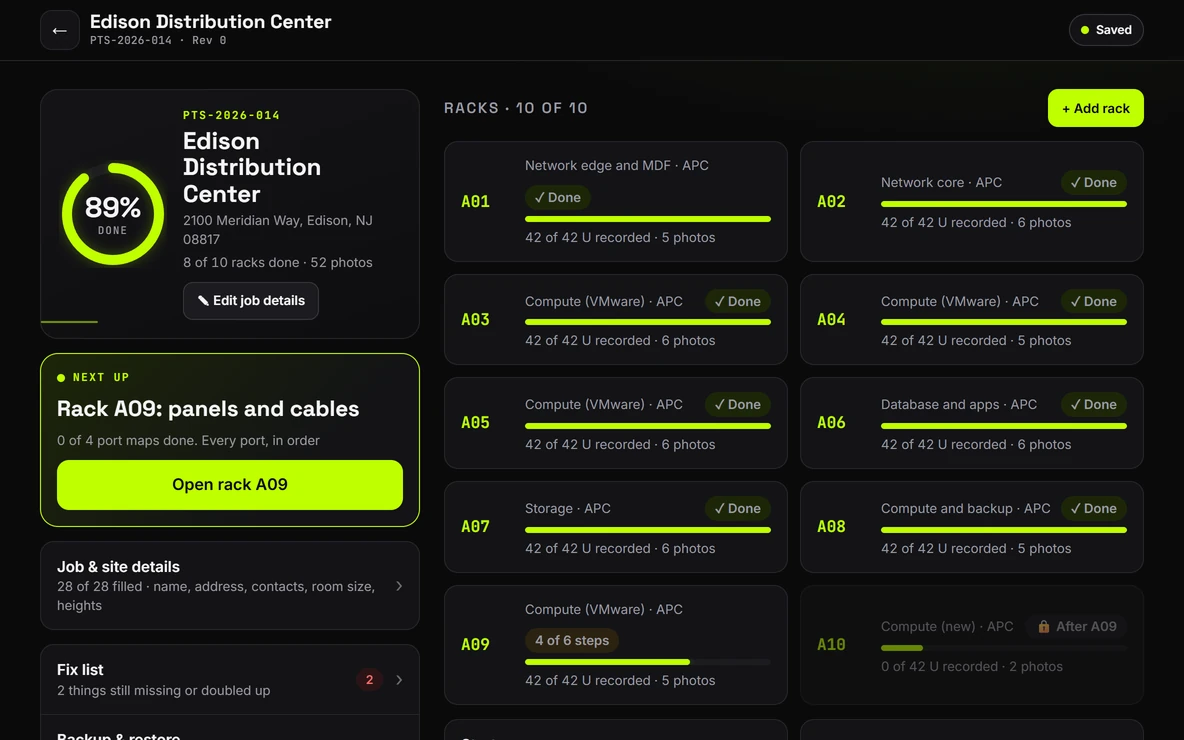Click 'Database and apps · APC' text

(958, 405)
